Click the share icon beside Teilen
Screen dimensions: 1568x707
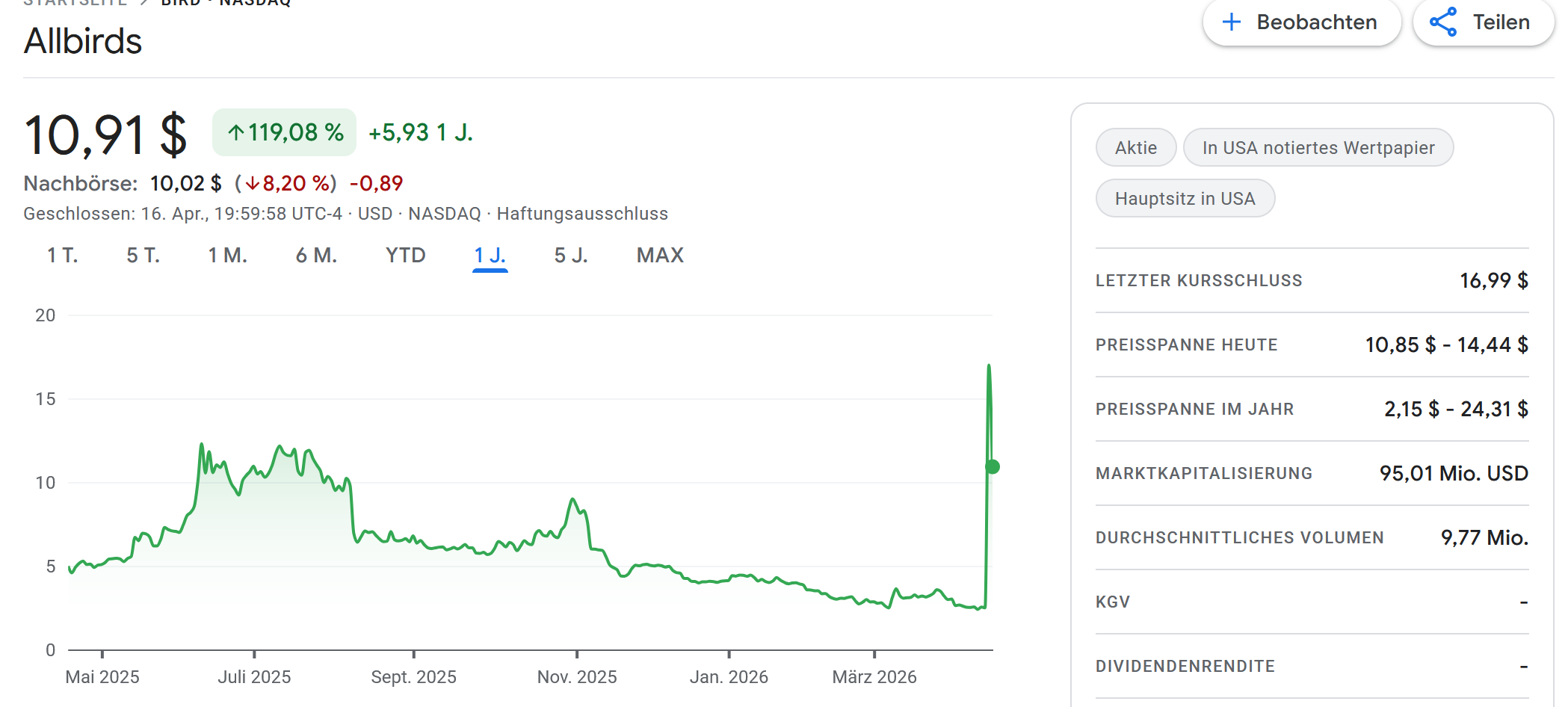(1443, 22)
